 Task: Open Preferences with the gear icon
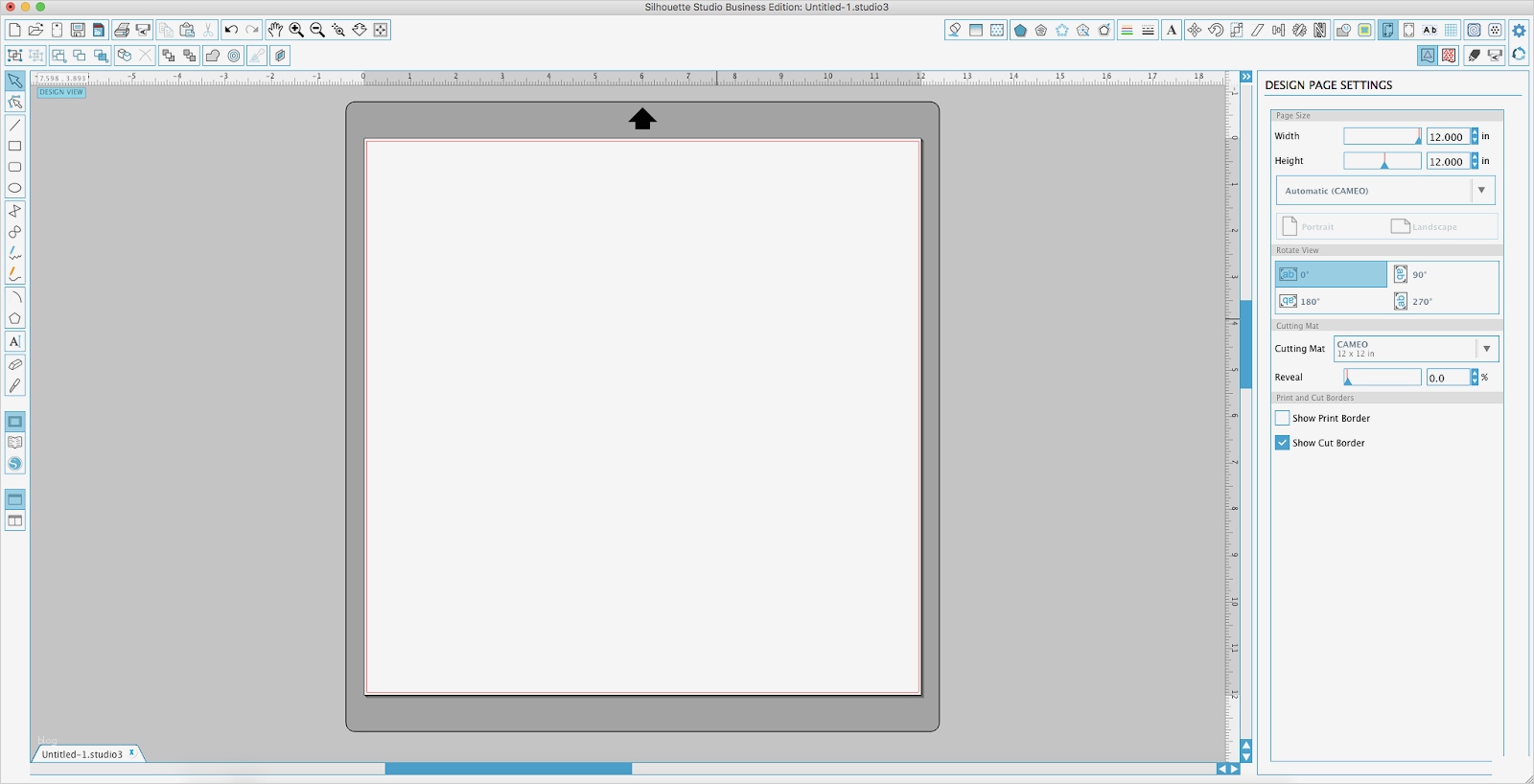[1519, 30]
